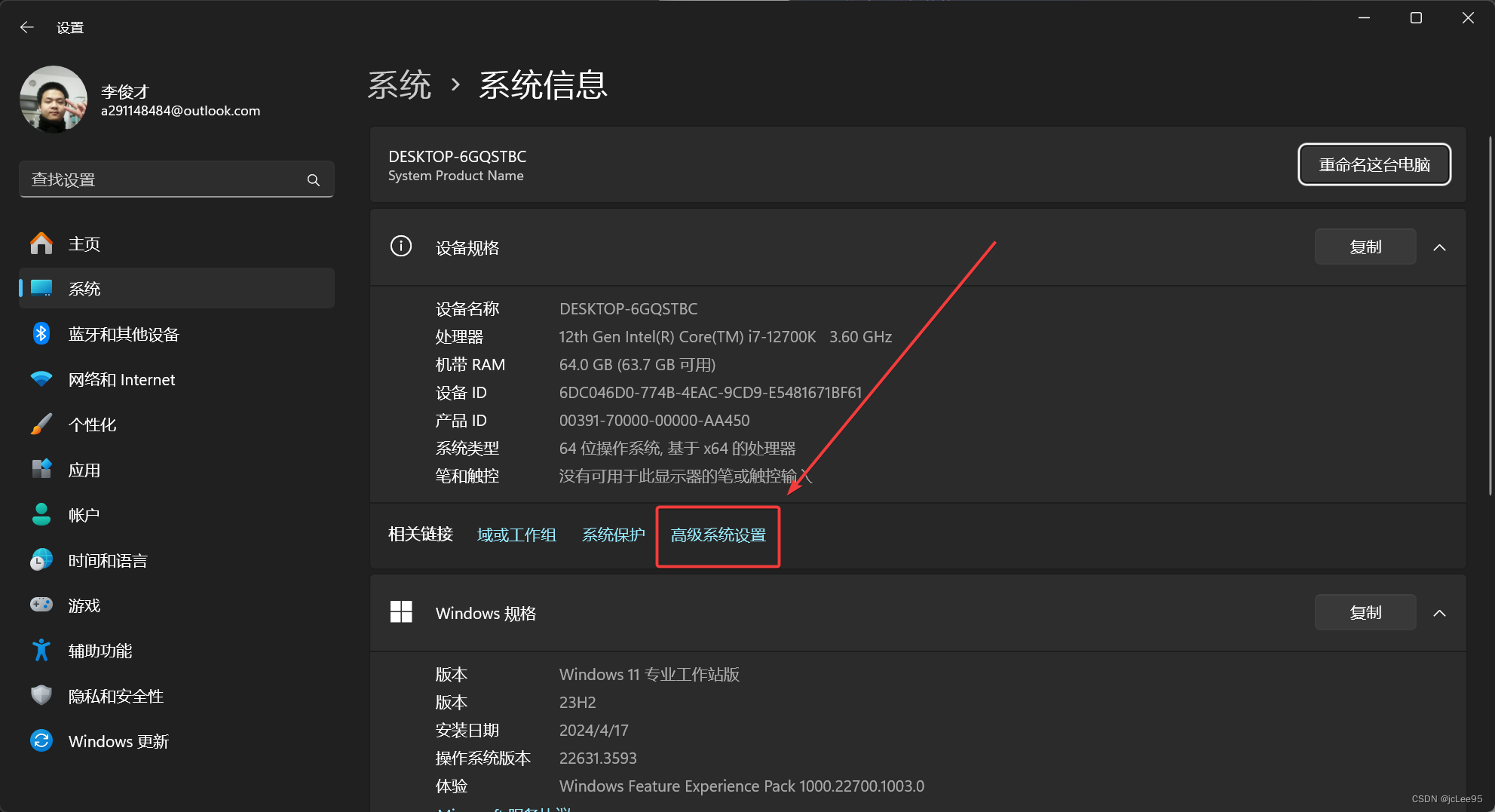Click Windows 11 专业工作站版 text
Image resolution: width=1495 pixels, height=812 pixels.
tap(649, 674)
